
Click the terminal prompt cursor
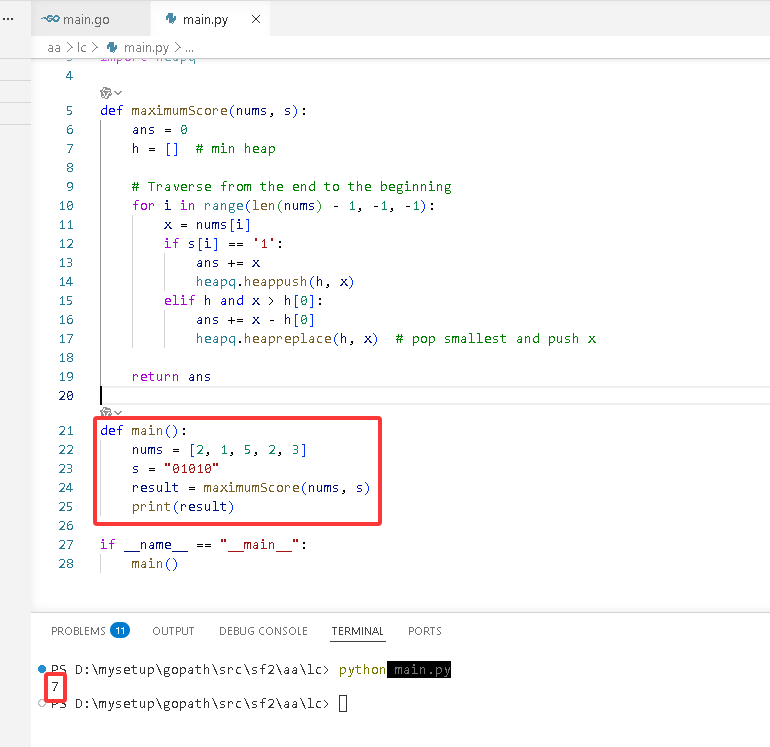[343, 703]
